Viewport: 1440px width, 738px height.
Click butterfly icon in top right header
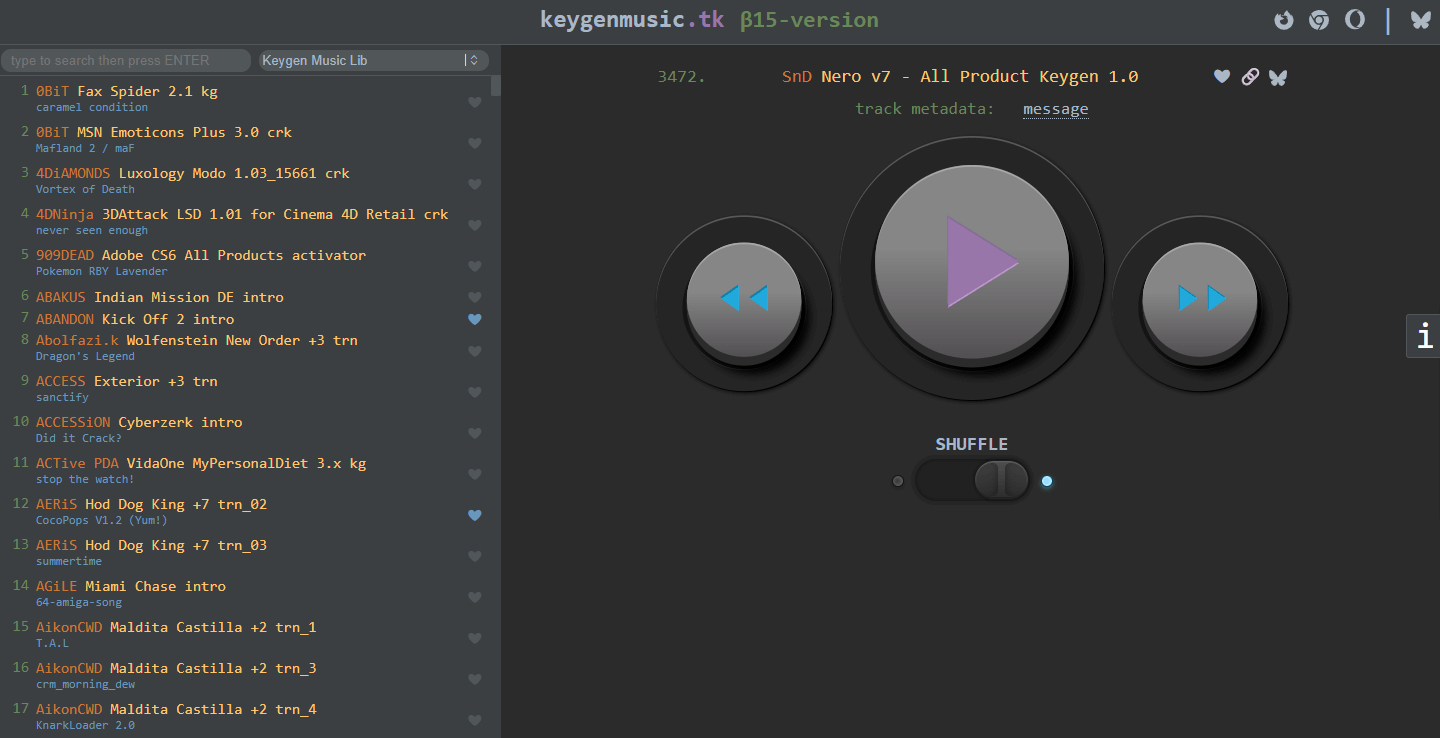coord(1420,20)
